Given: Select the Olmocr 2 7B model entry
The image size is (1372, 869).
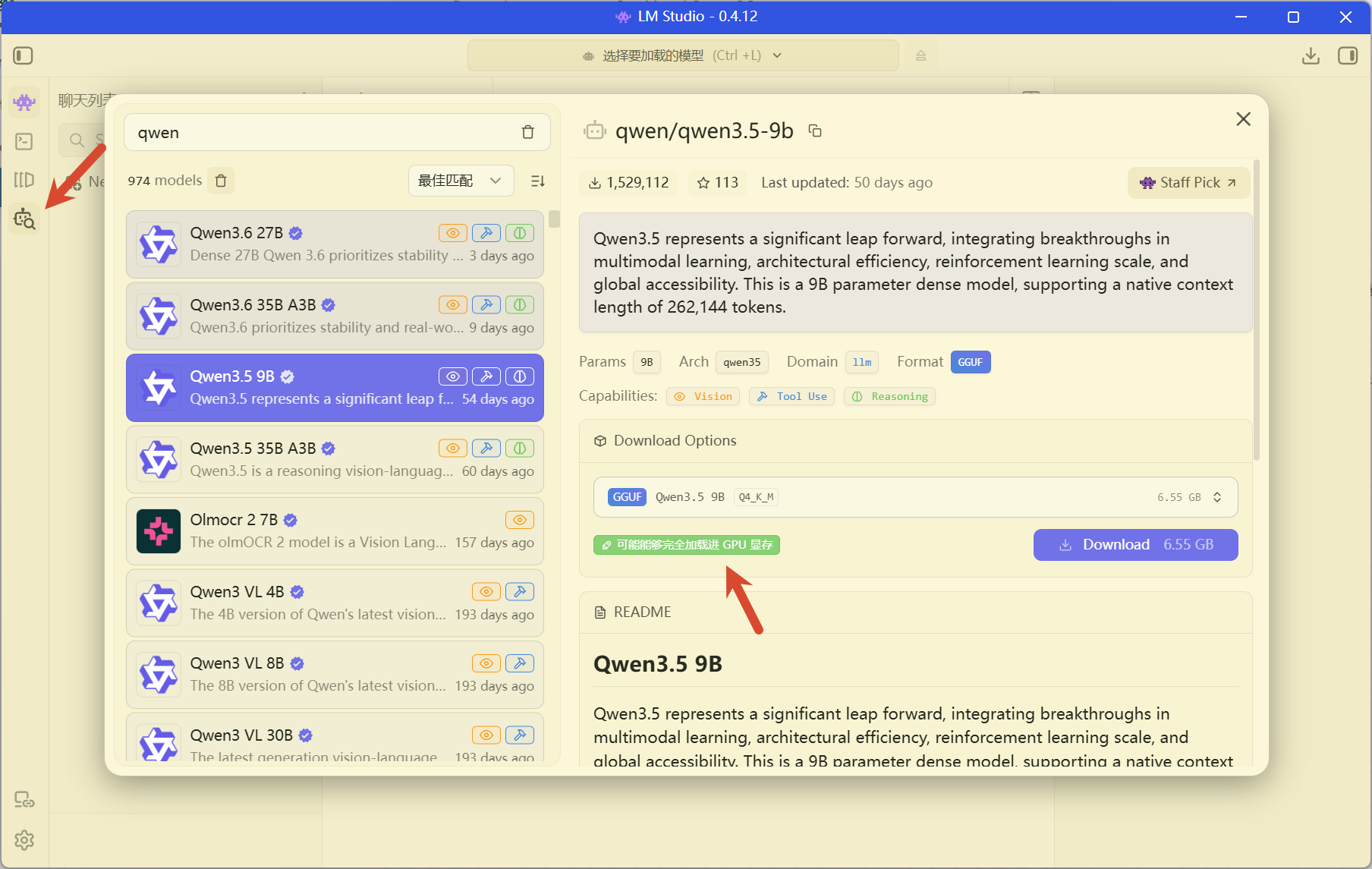Looking at the screenshot, I should pyautogui.click(x=335, y=531).
